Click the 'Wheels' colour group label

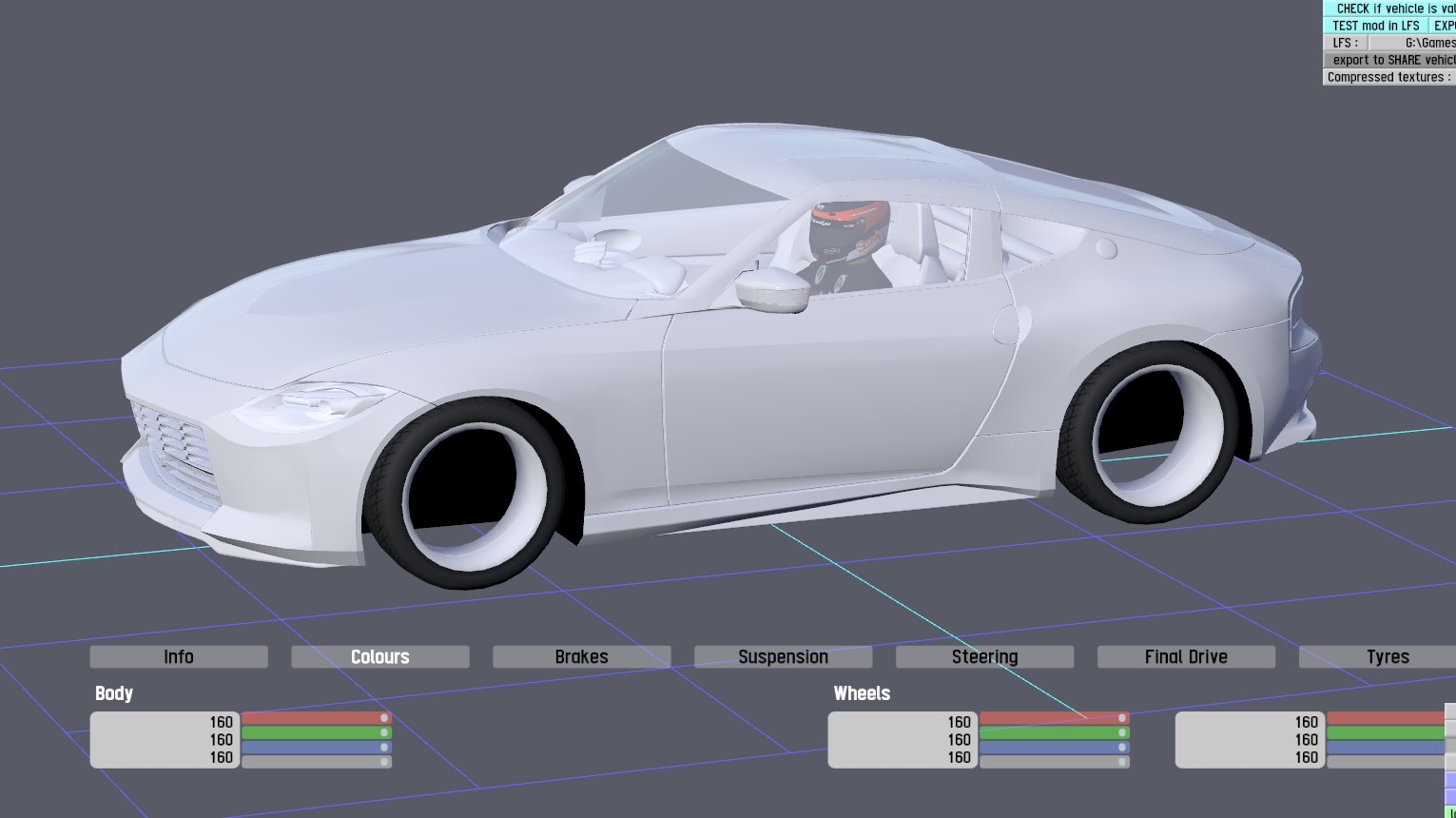pyautogui.click(x=862, y=693)
